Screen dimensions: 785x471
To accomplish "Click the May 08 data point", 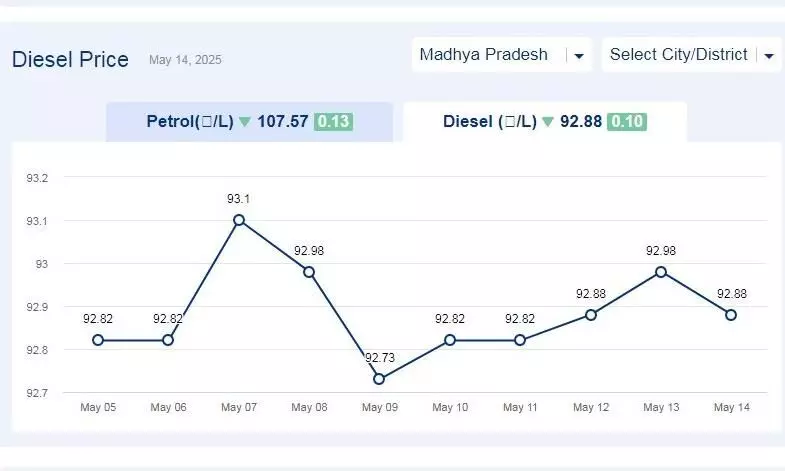I will pyautogui.click(x=309, y=272).
